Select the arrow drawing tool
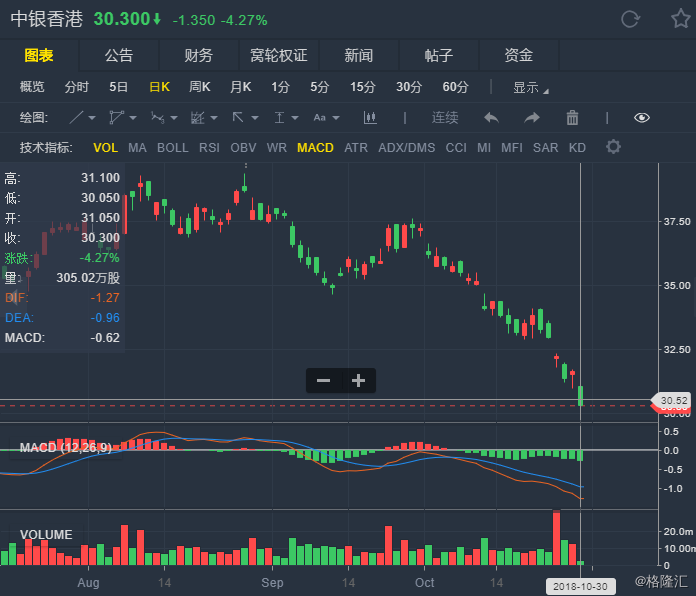Viewport: 696px width, 596px height. [238, 118]
